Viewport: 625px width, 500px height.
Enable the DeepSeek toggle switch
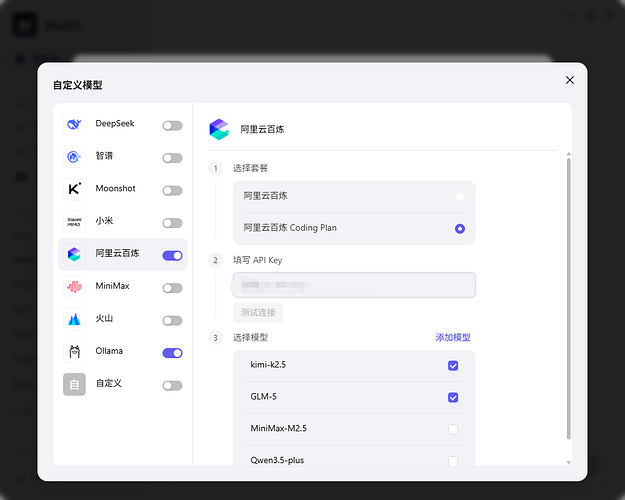click(x=172, y=126)
